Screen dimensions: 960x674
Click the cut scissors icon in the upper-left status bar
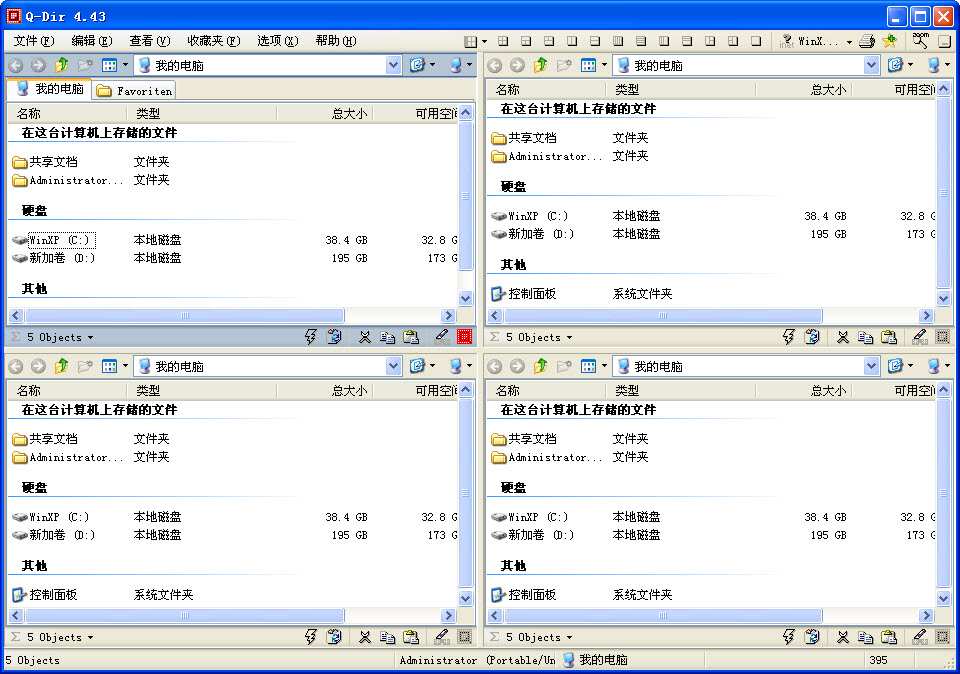point(364,337)
